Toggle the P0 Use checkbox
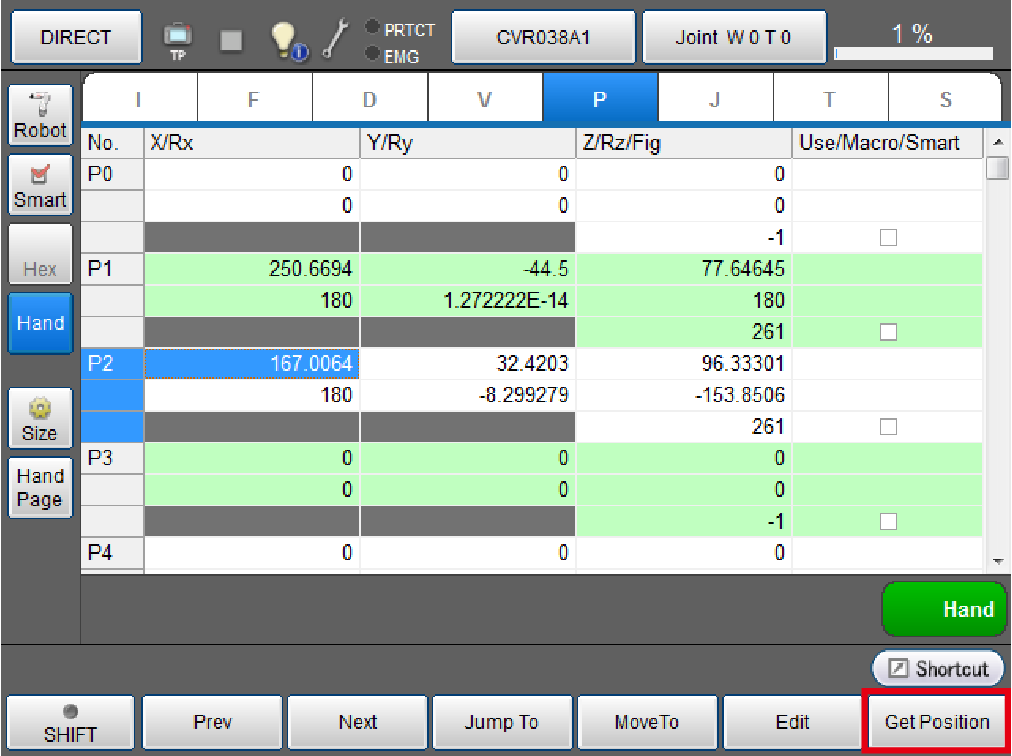 (x=887, y=237)
